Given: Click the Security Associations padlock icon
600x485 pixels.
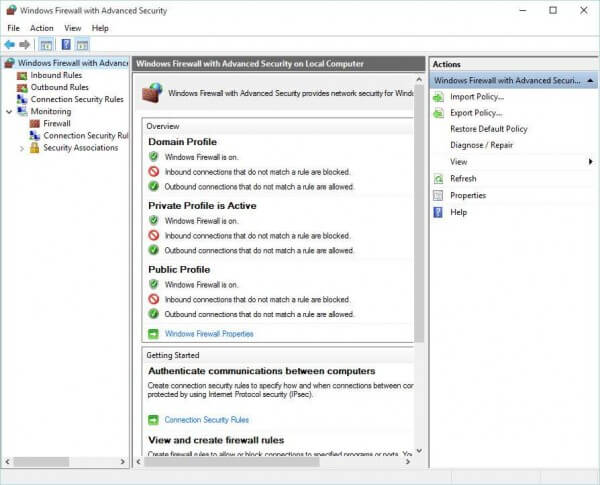Looking at the screenshot, I should click(34, 148).
